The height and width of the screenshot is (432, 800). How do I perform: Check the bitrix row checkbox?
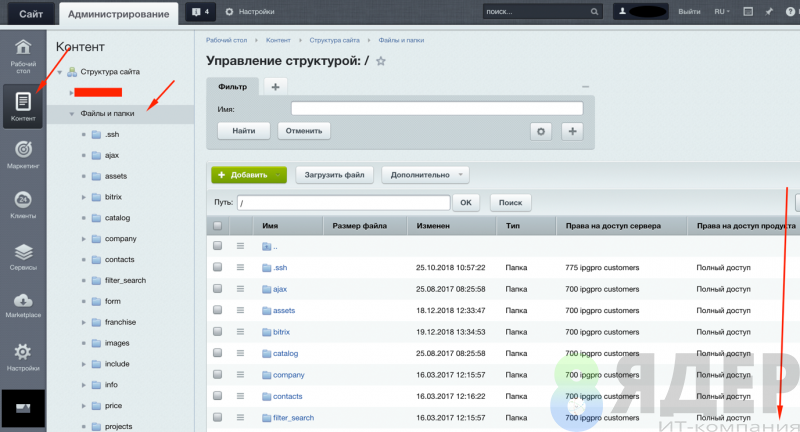(217, 331)
